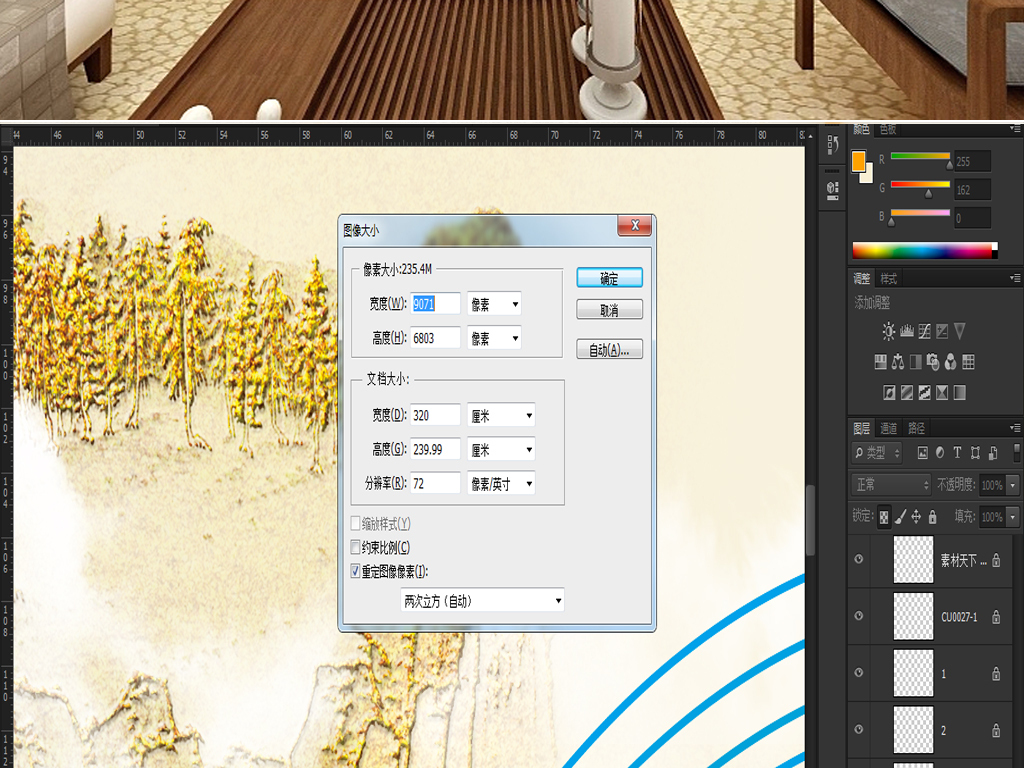Screen dimensions: 1024x768
Task: Add a Color Balance adjustment
Action: point(898,362)
